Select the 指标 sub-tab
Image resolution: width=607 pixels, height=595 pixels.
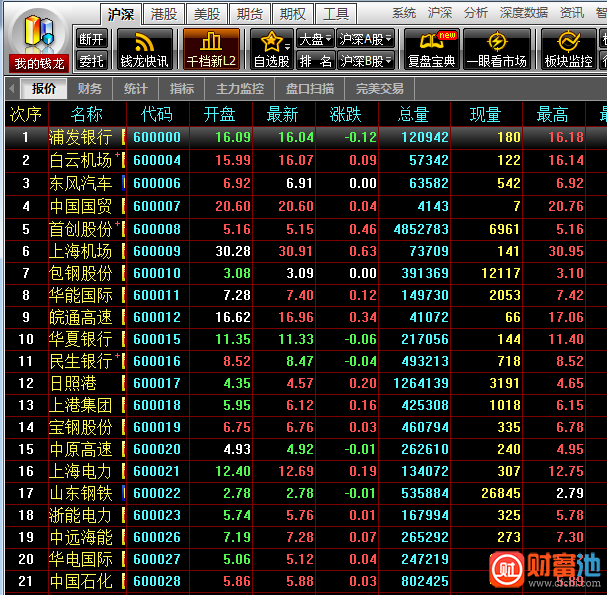[x=182, y=89]
